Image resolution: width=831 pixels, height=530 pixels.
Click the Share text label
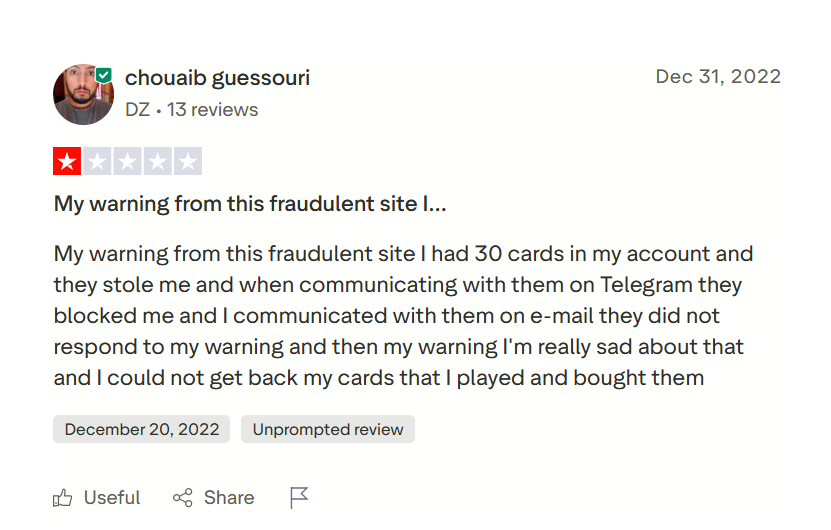(229, 498)
